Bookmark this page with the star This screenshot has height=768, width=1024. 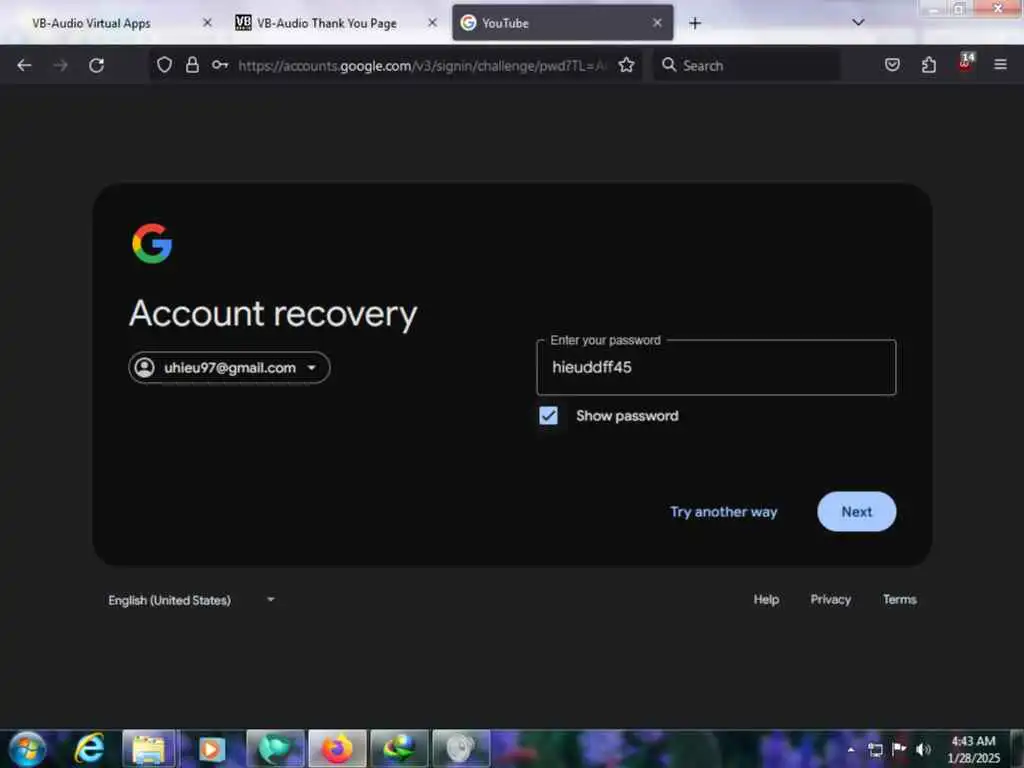coord(626,65)
